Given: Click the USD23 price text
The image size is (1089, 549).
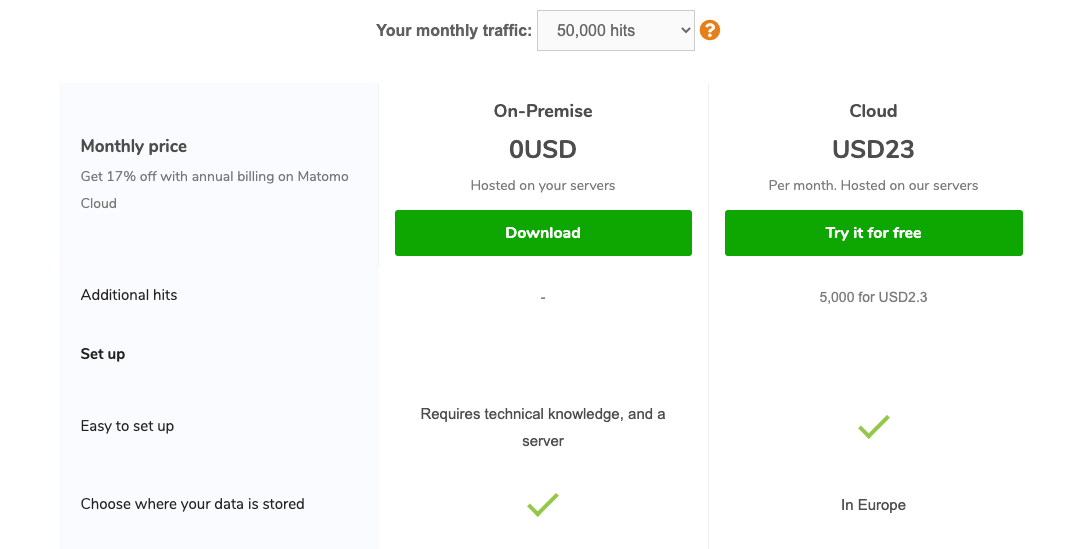Looking at the screenshot, I should tap(873, 150).
